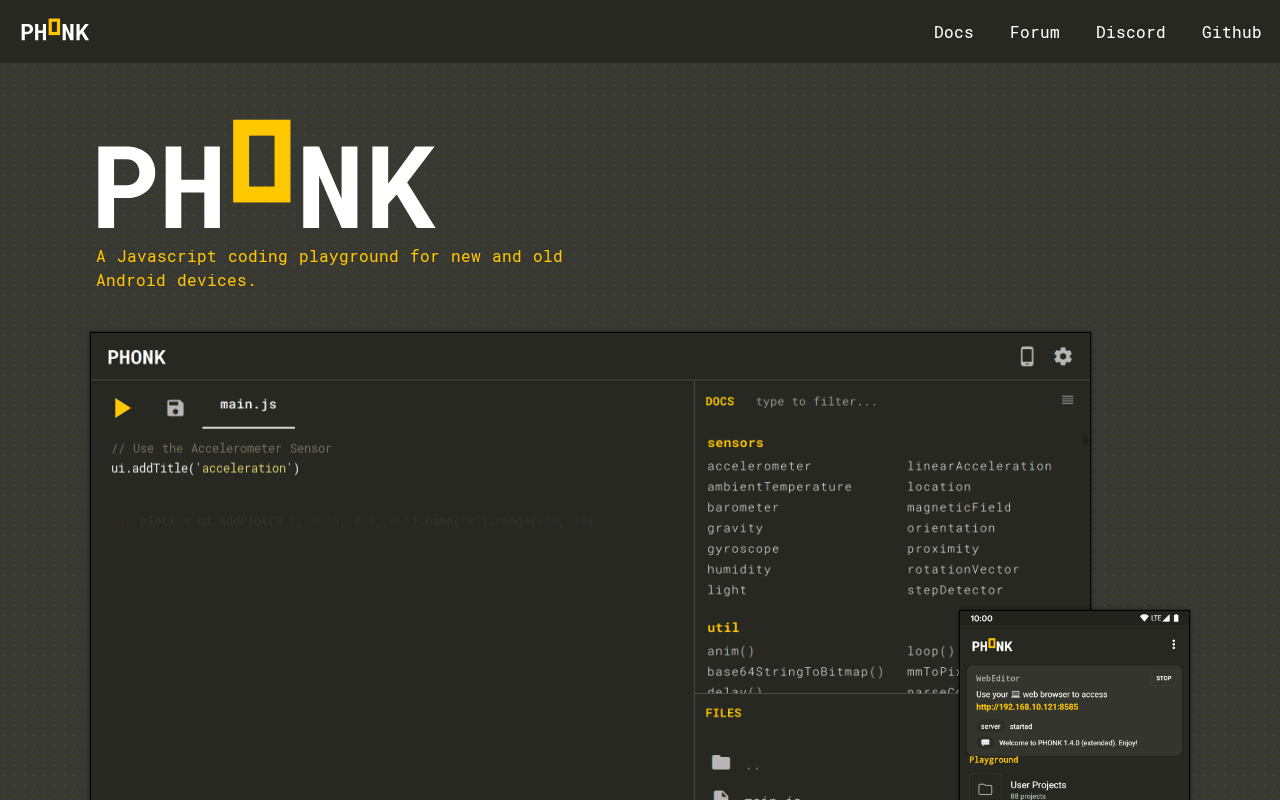1280x800 pixels.
Task: Click the three-dot overflow menu on phone
Action: click(x=1173, y=645)
